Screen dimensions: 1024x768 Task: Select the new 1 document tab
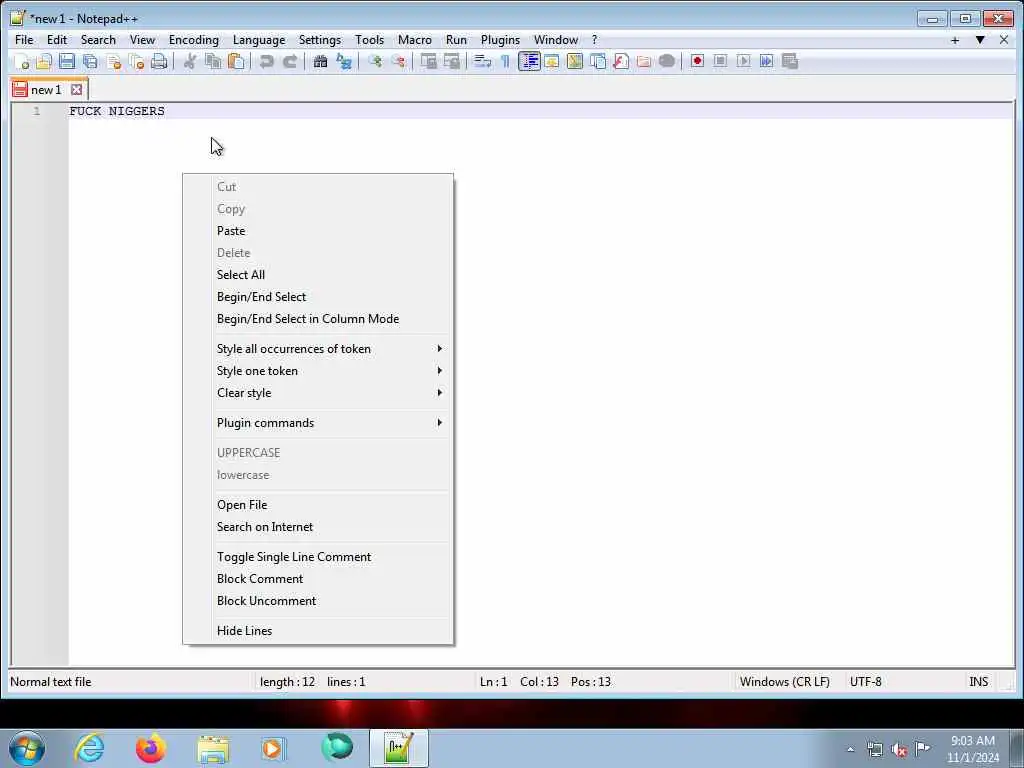tap(46, 90)
